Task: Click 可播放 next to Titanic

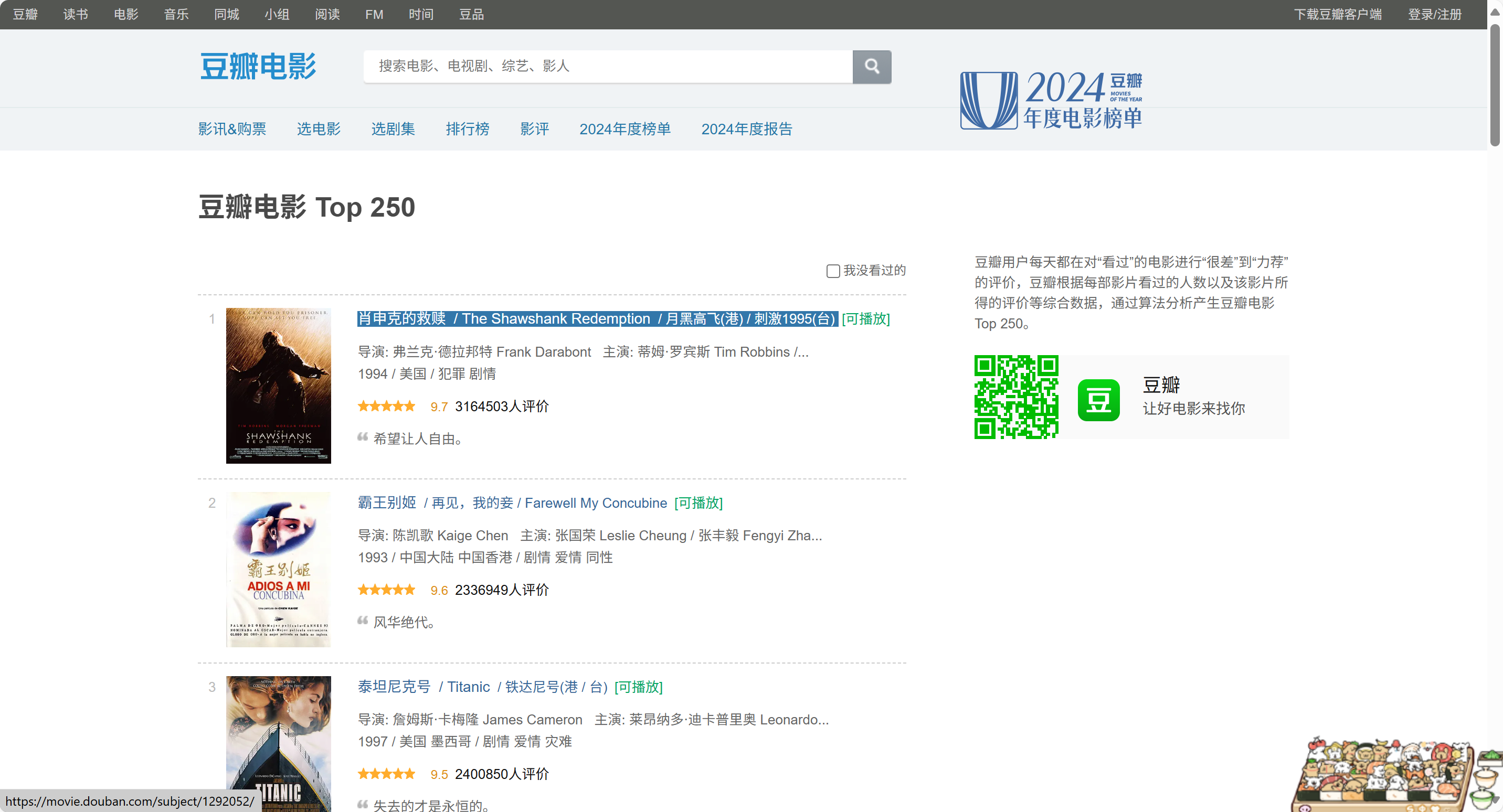Action: click(638, 687)
